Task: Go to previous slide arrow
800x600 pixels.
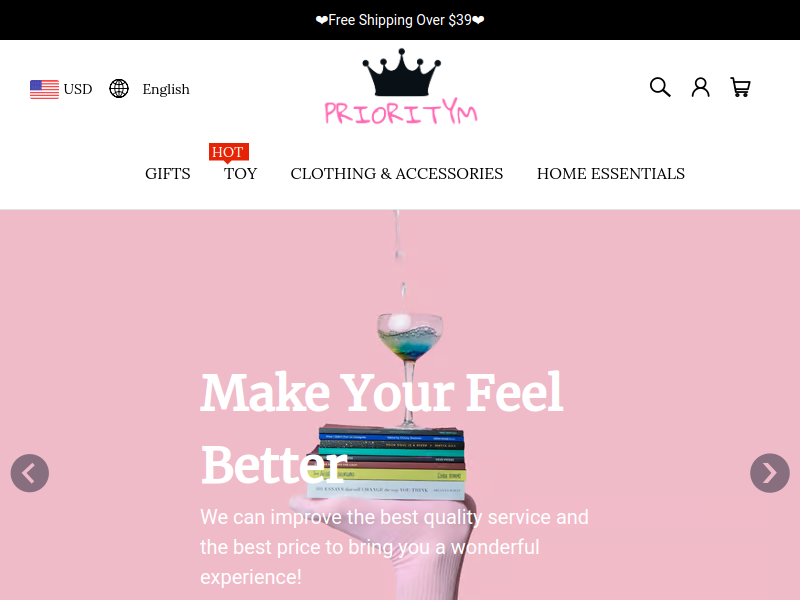Action: tap(30, 473)
